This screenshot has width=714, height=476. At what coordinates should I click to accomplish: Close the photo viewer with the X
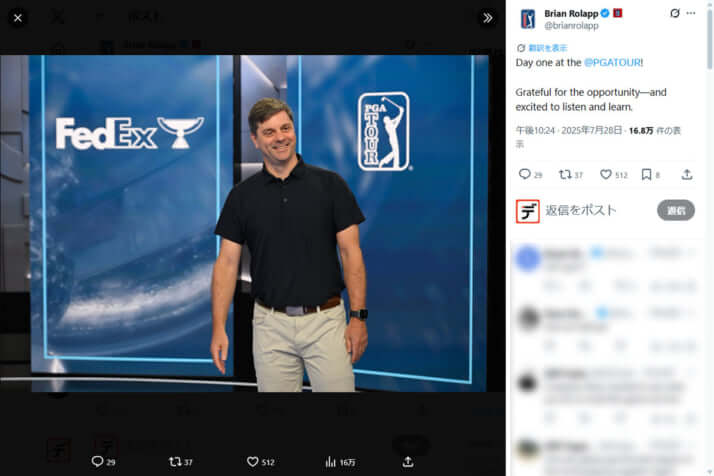click(x=17, y=18)
